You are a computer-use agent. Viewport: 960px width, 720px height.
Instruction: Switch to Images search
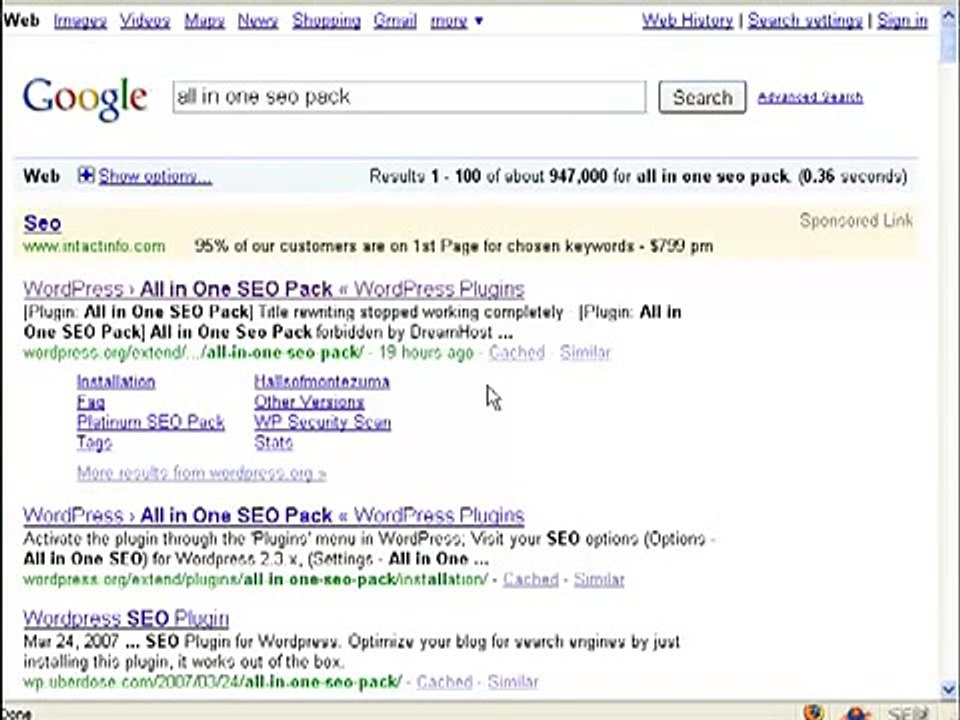(80, 21)
